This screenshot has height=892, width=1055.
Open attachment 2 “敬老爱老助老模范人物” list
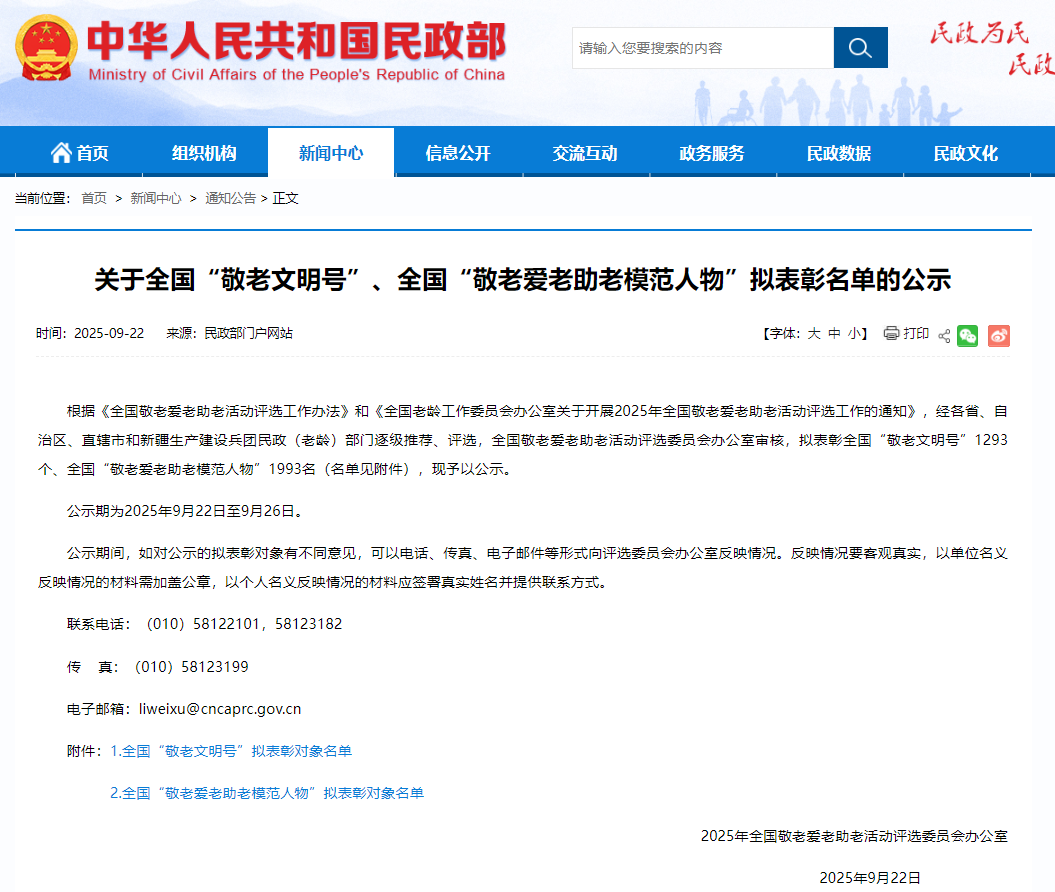(266, 793)
